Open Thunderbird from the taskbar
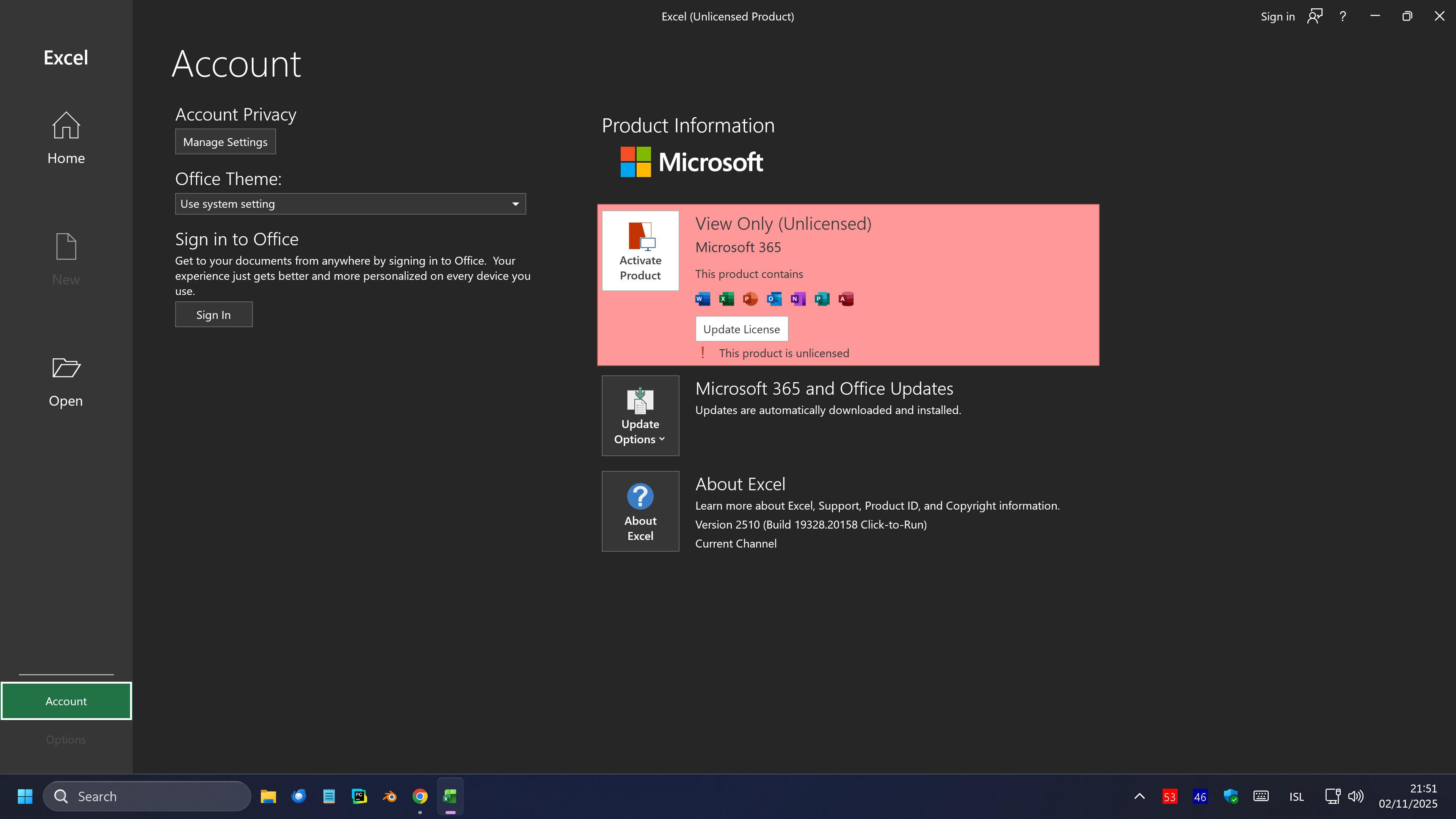Viewport: 1456px width, 819px height. [298, 796]
